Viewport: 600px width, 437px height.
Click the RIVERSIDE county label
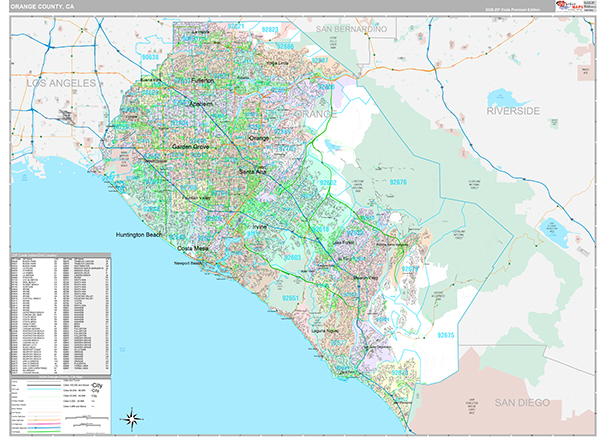512,110
